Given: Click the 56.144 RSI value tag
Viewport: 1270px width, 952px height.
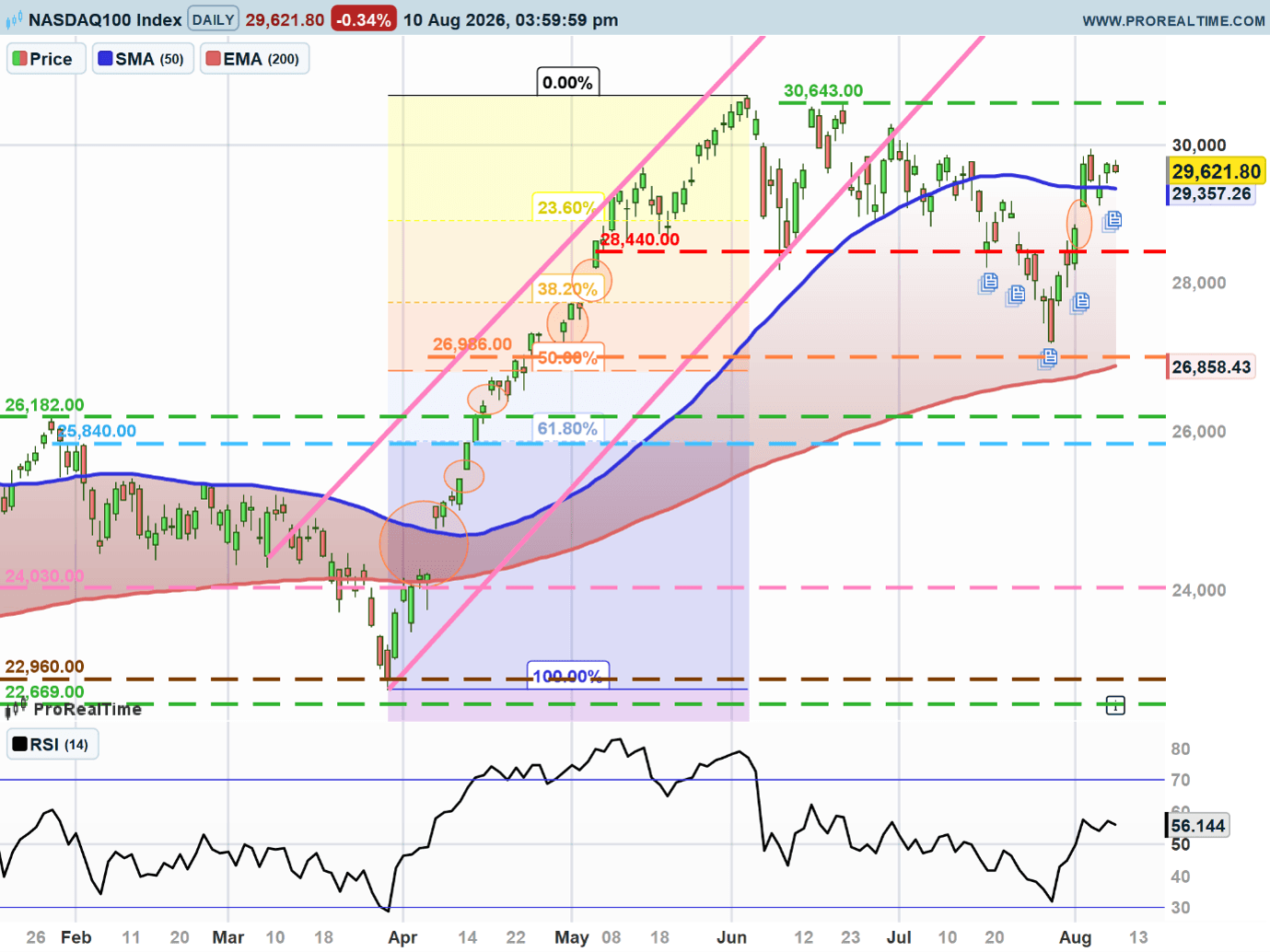Looking at the screenshot, I should click(x=1197, y=826).
